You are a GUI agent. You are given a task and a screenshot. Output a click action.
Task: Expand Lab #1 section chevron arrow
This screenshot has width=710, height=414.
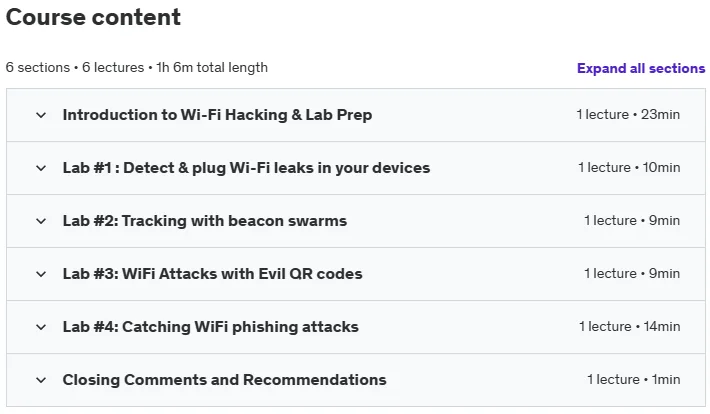coord(41,168)
